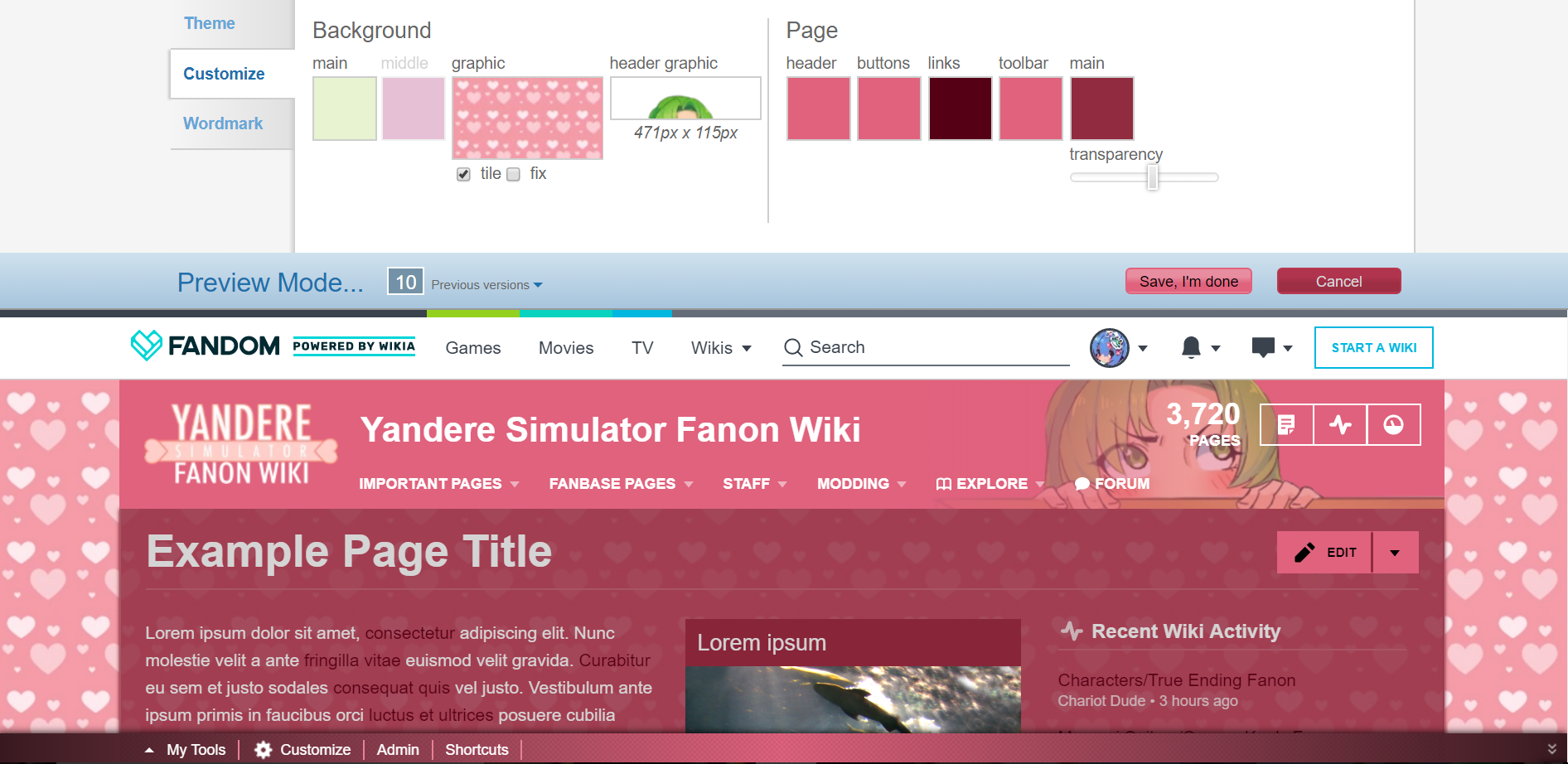Screen dimensions: 1568x764
Task: Open the TV menu link
Action: click(x=642, y=348)
